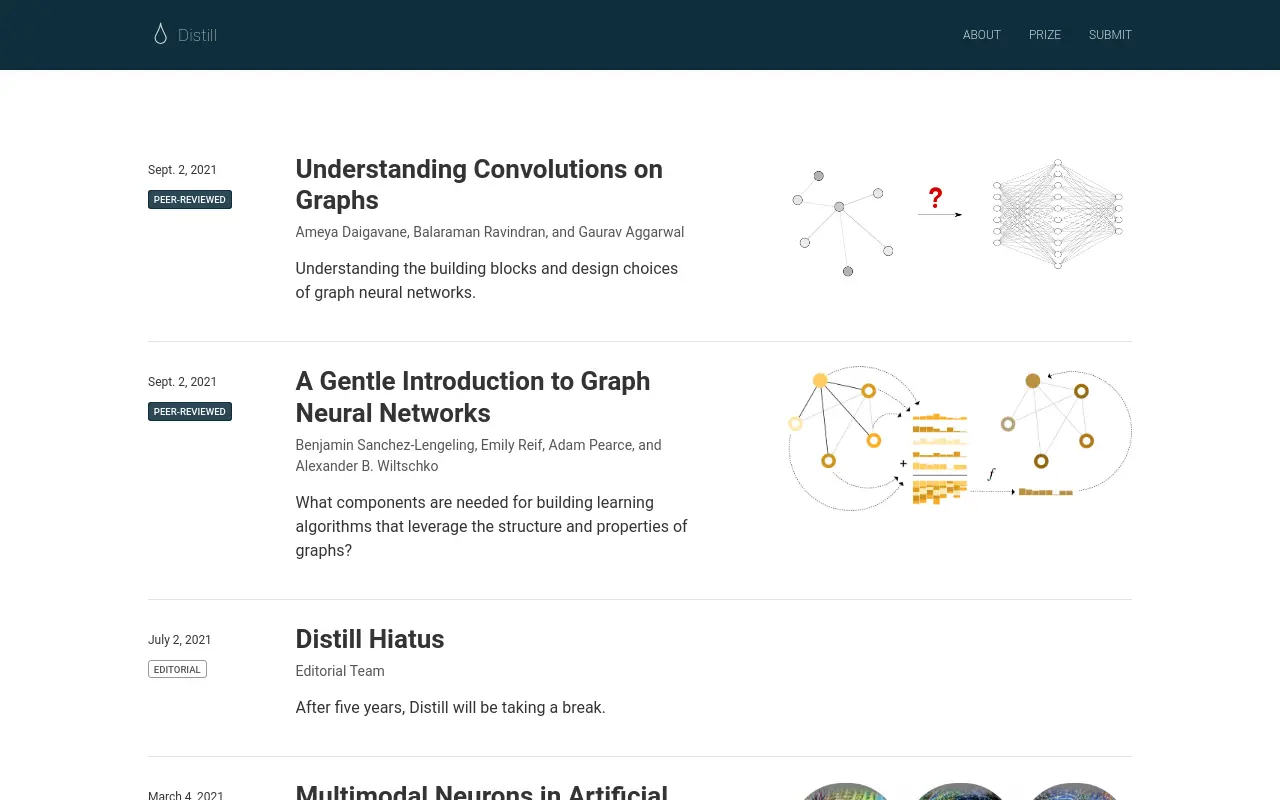Screen dimensions: 1280x800
Task: Click description 'What components are needed for building learning algorithms'
Action: tap(492, 526)
